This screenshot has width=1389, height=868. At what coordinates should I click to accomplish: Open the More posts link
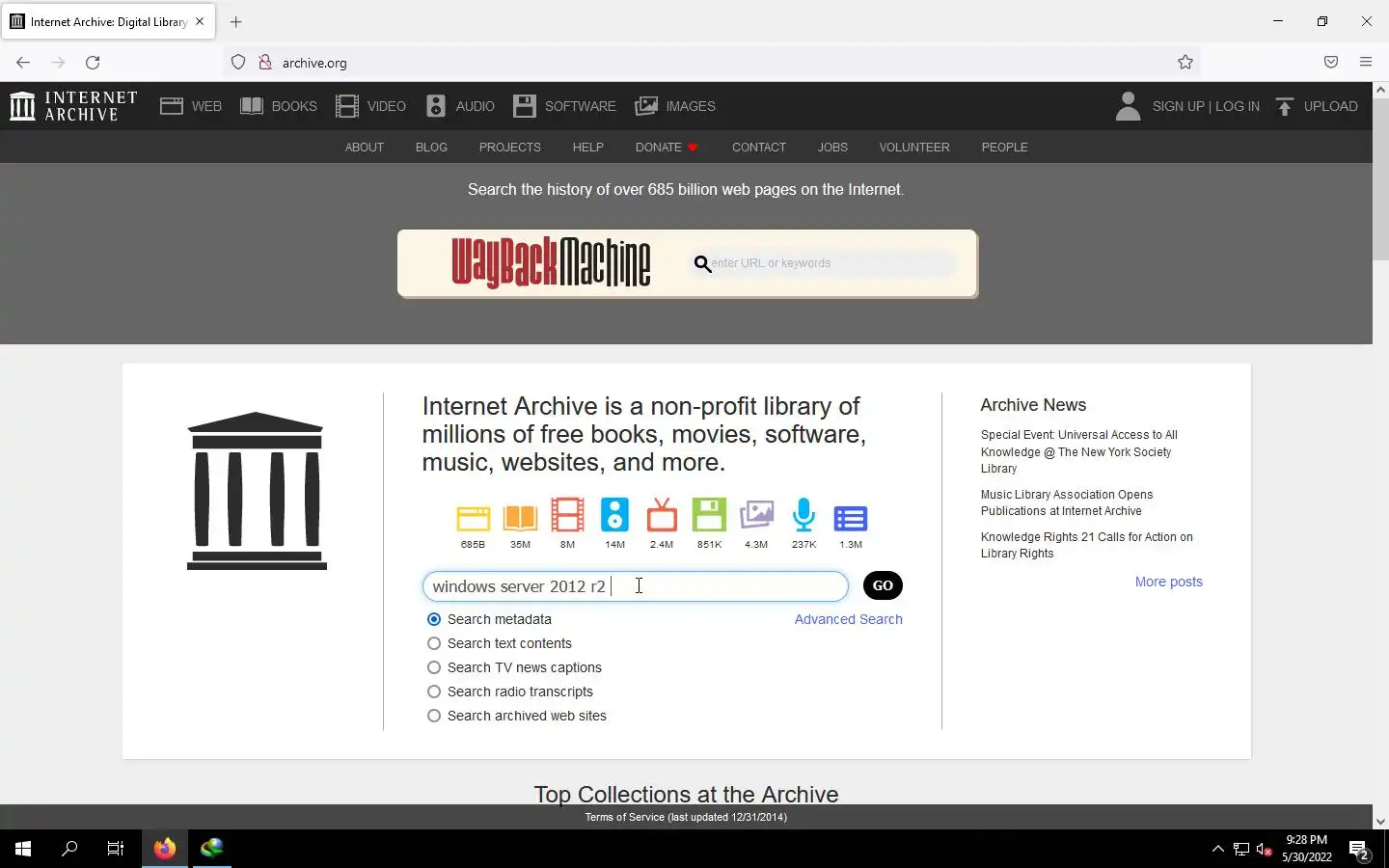coord(1169,582)
